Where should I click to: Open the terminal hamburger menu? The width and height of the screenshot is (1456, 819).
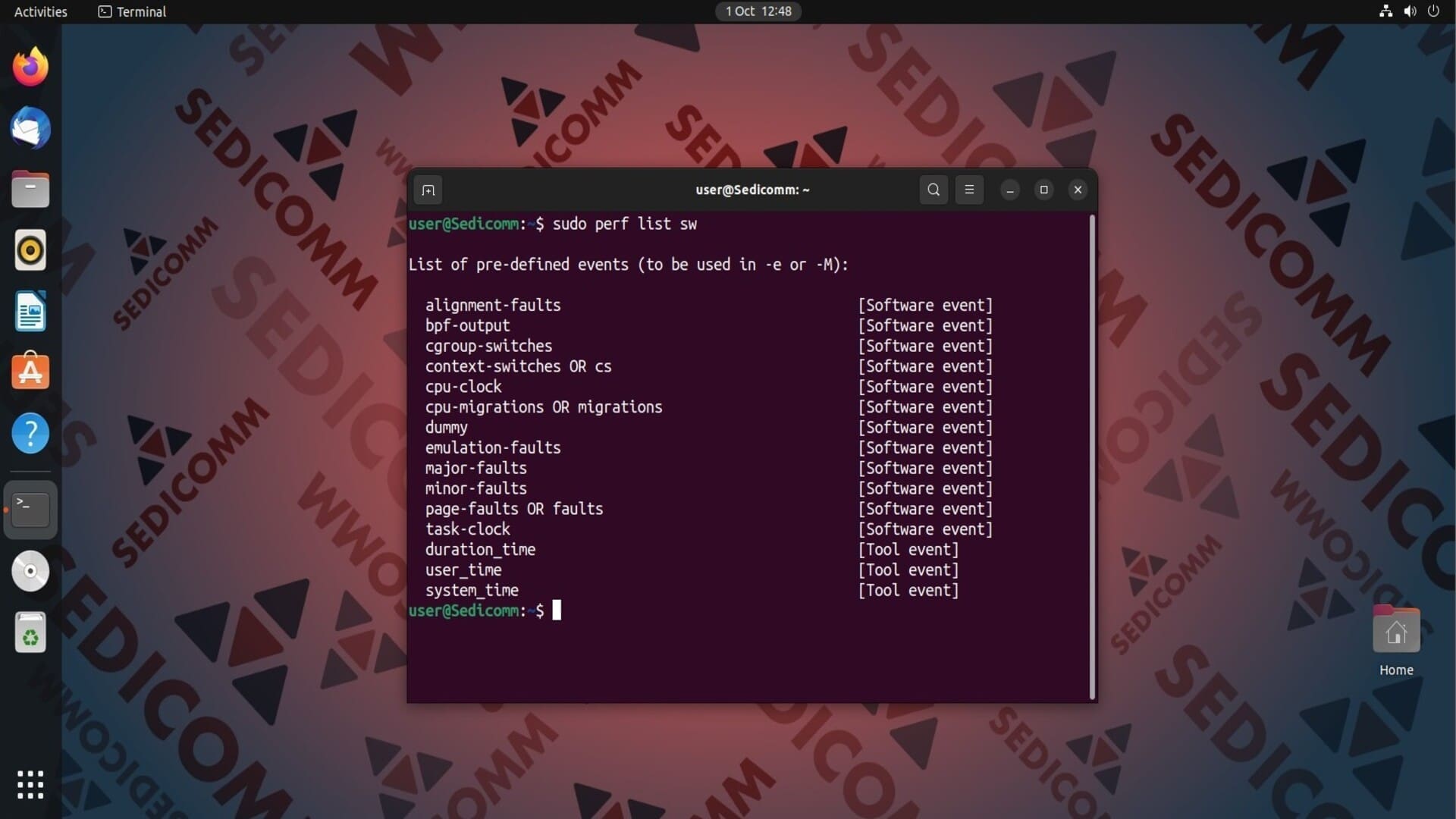pyautogui.click(x=969, y=190)
